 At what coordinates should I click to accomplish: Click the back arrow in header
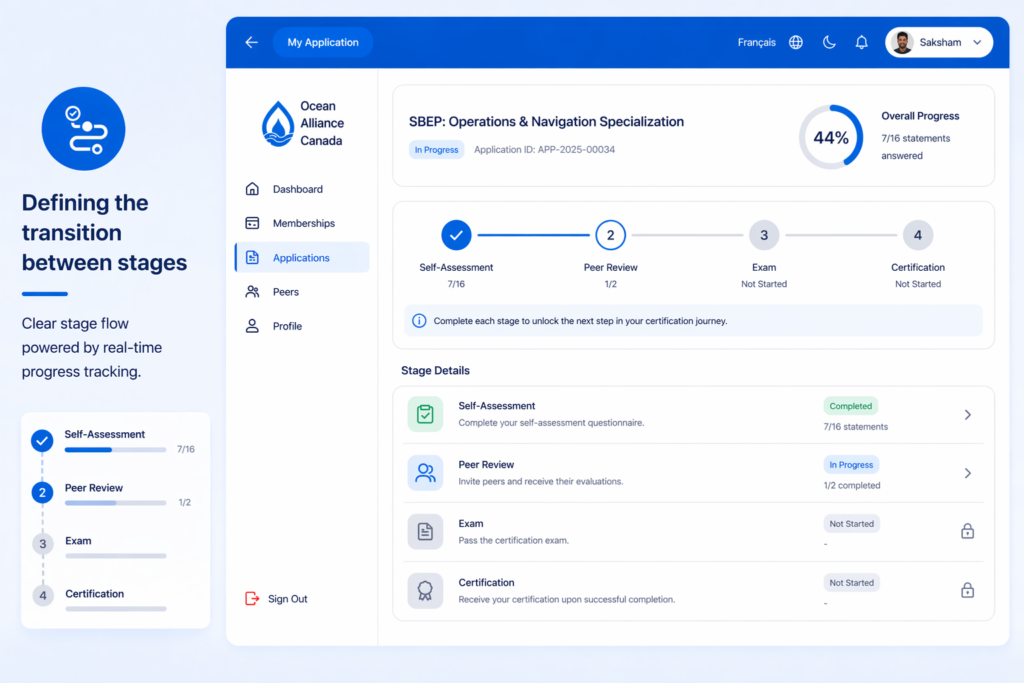click(x=251, y=42)
